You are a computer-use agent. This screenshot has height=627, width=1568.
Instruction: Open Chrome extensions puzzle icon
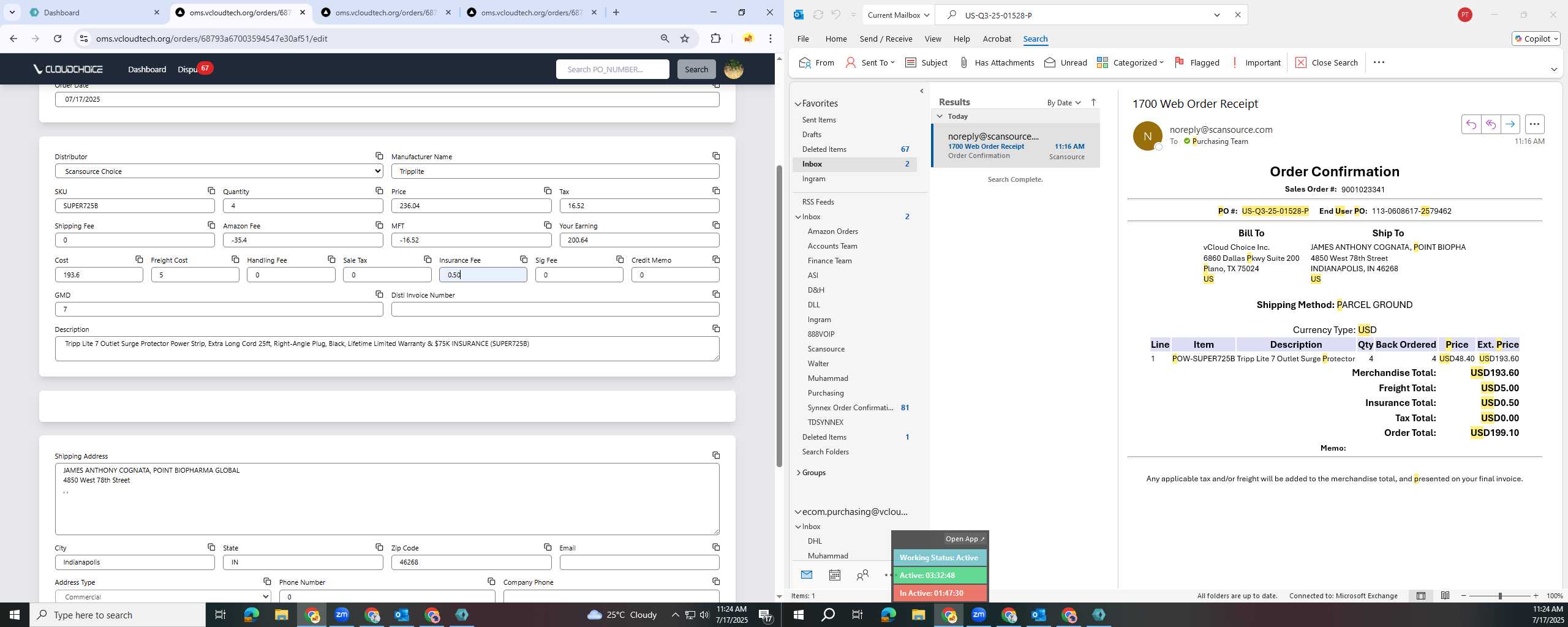pyautogui.click(x=715, y=39)
